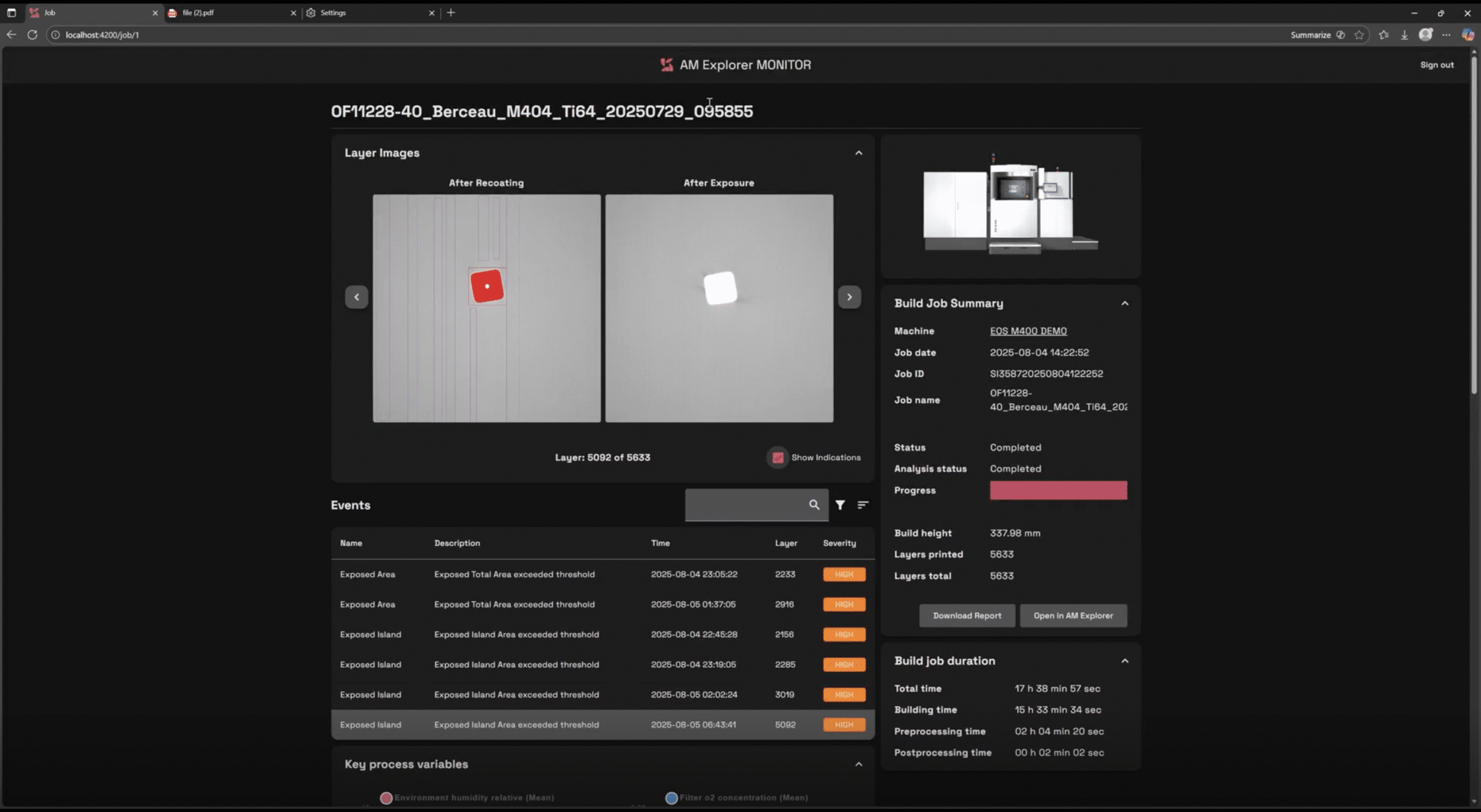The width and height of the screenshot is (1481, 812).
Task: Click the red Progress bar
Action: 1058,490
